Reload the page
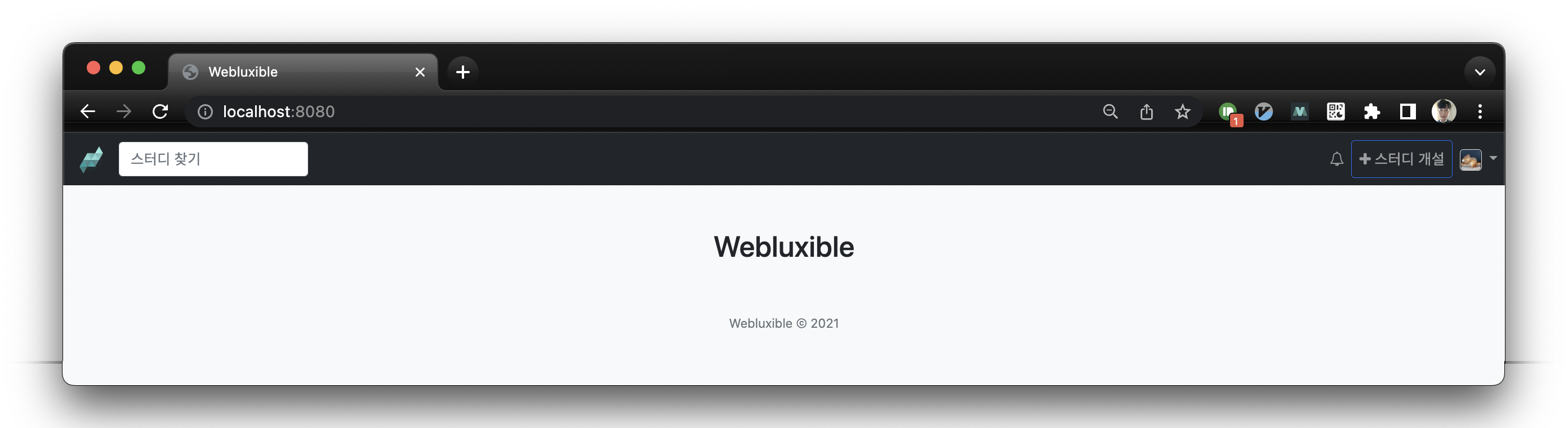1568x428 pixels. coord(160,112)
